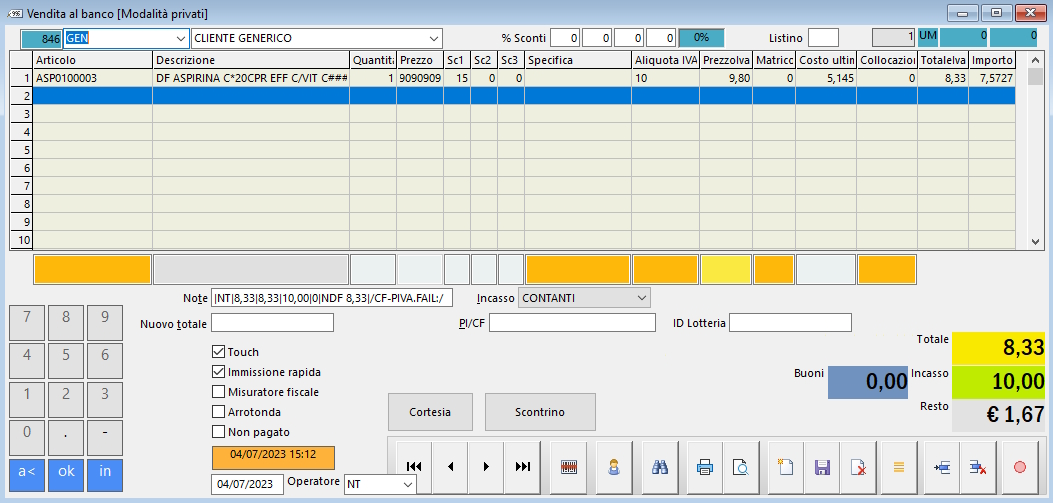Create a new document with page icon

click(x=786, y=466)
